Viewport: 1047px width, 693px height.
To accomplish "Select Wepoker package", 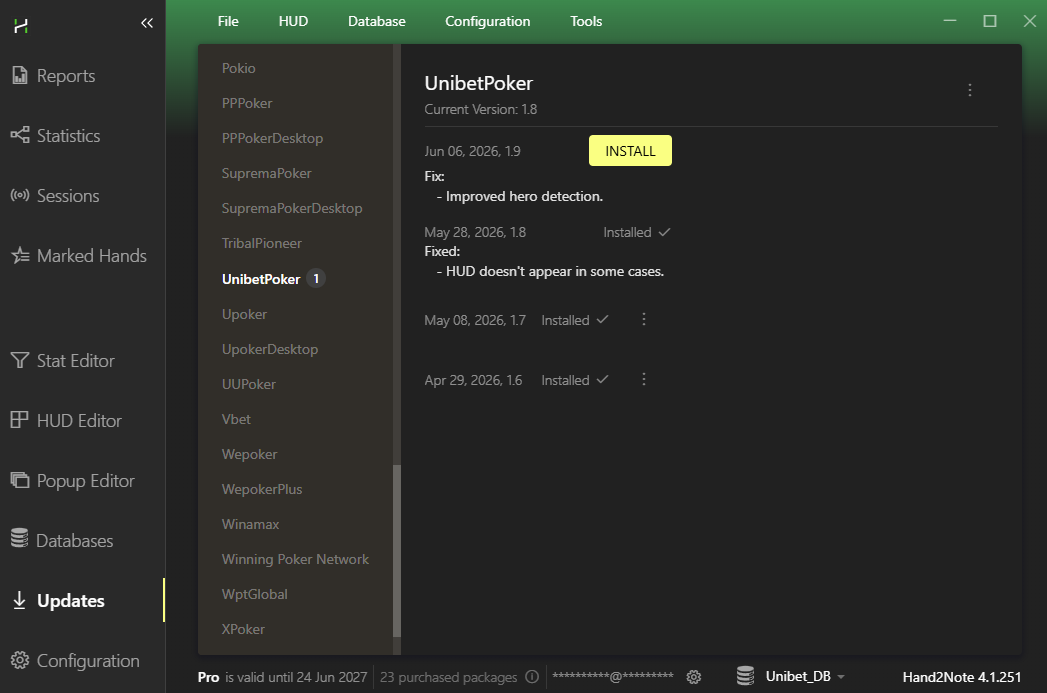I will pos(249,454).
